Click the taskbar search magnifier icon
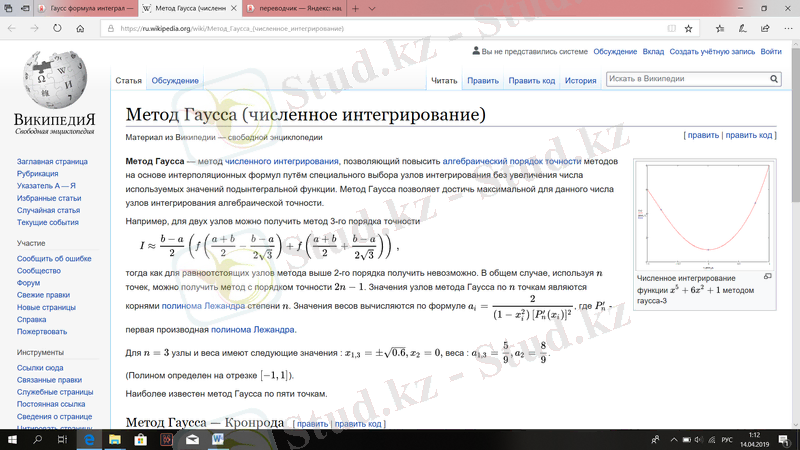Screen dimensions: 800x450 point(38,438)
